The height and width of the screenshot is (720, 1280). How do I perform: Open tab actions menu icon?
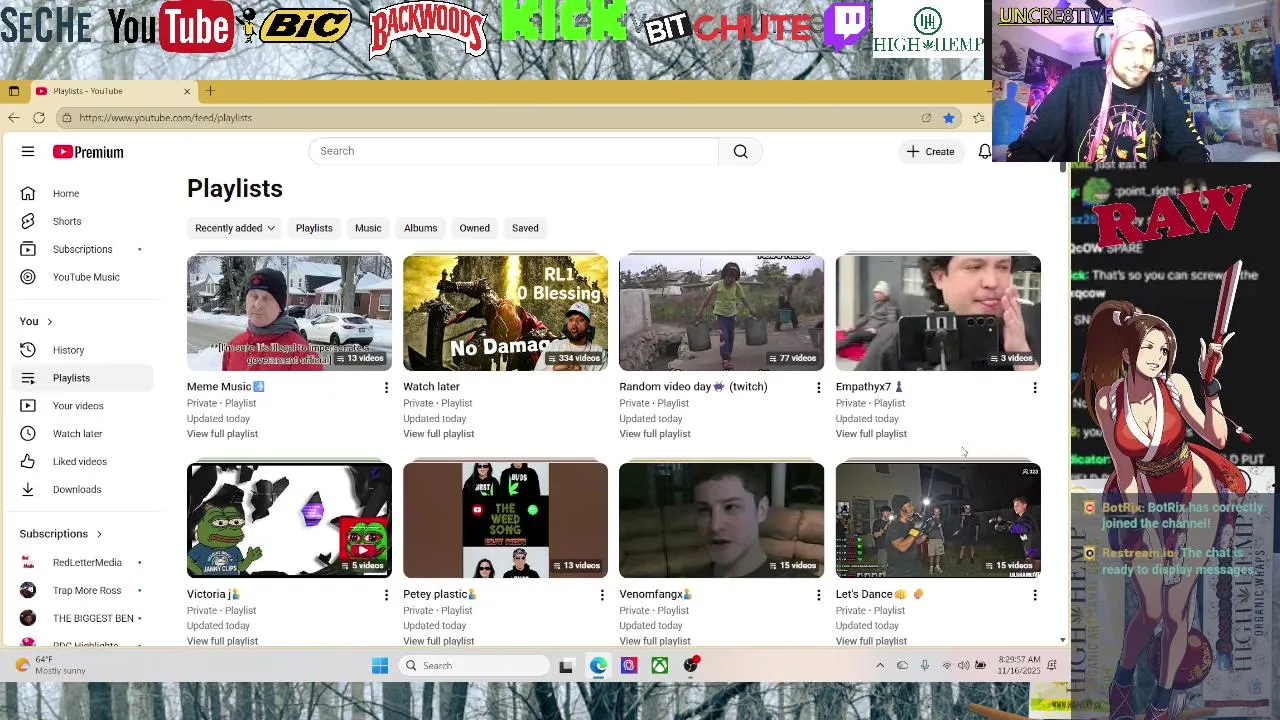pos(13,91)
